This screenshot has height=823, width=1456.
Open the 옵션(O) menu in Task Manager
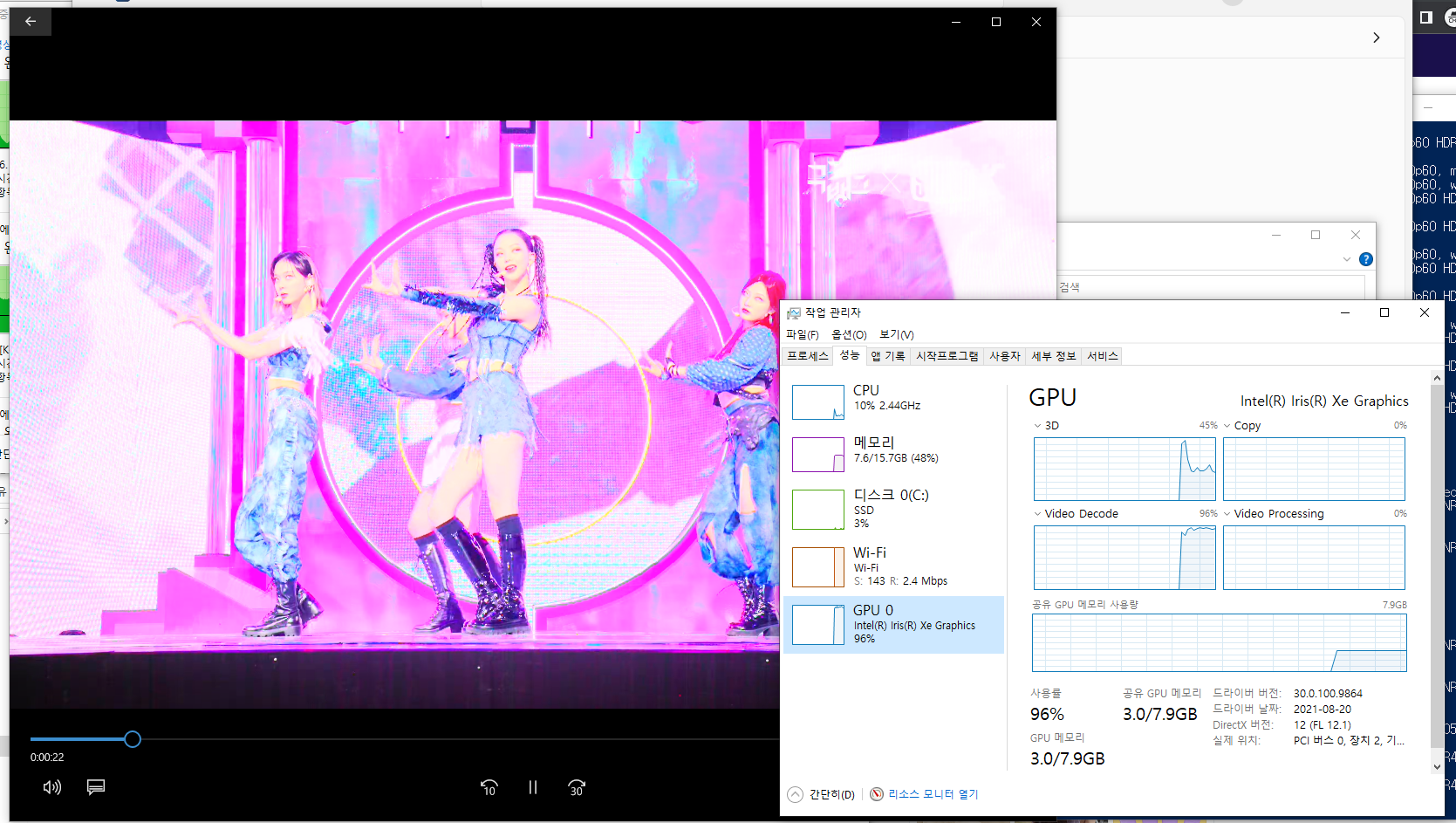[849, 334]
